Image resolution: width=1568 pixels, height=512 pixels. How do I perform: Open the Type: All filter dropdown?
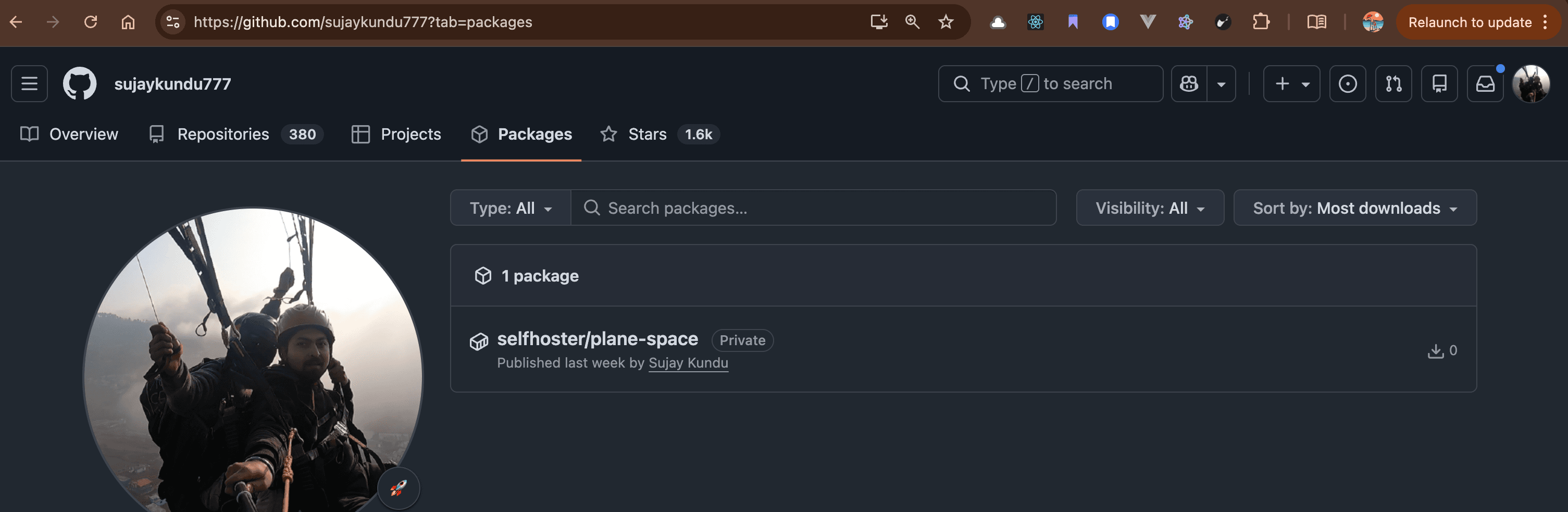coord(511,208)
